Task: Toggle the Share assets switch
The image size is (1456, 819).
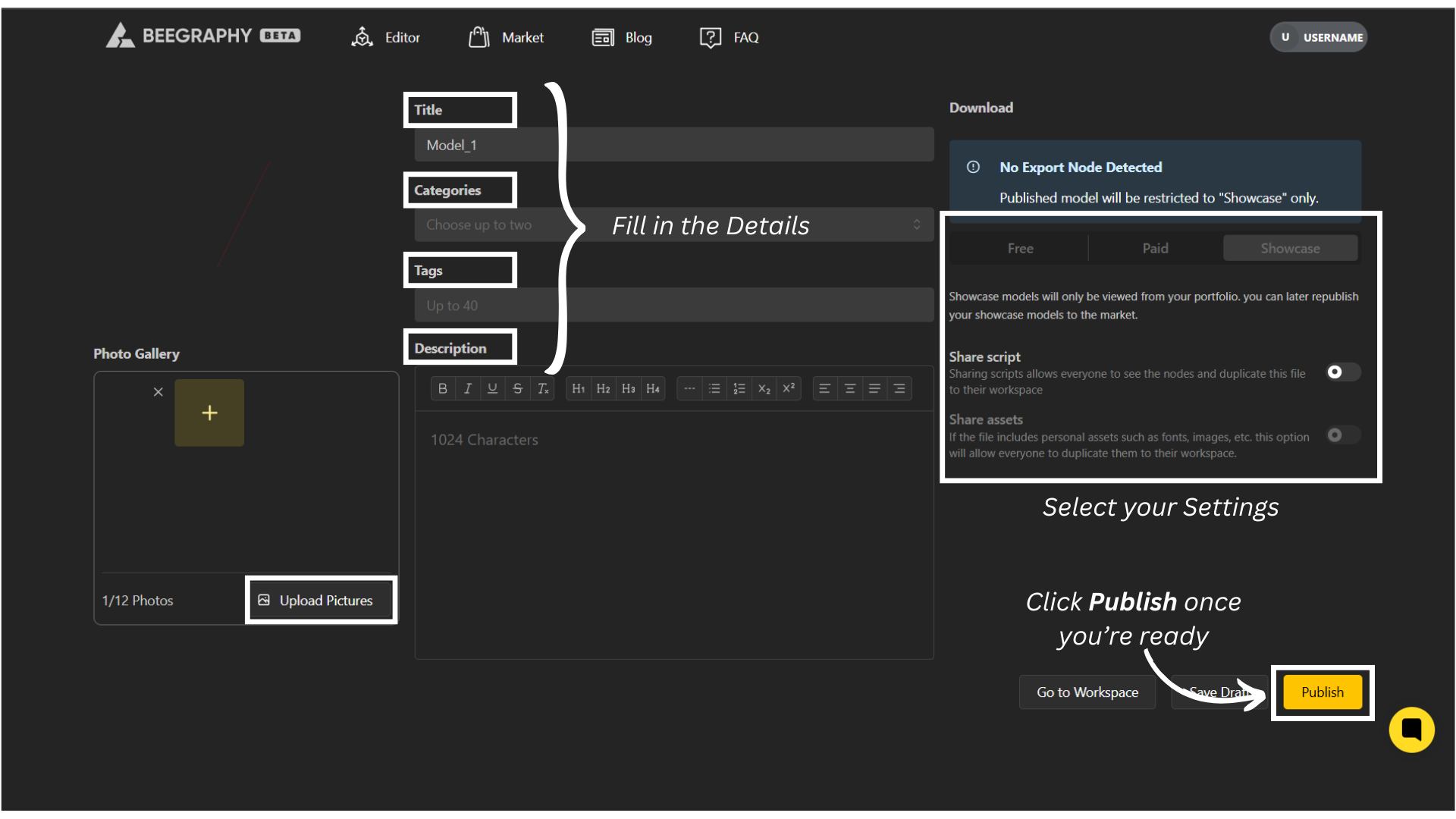Action: coord(1342,435)
